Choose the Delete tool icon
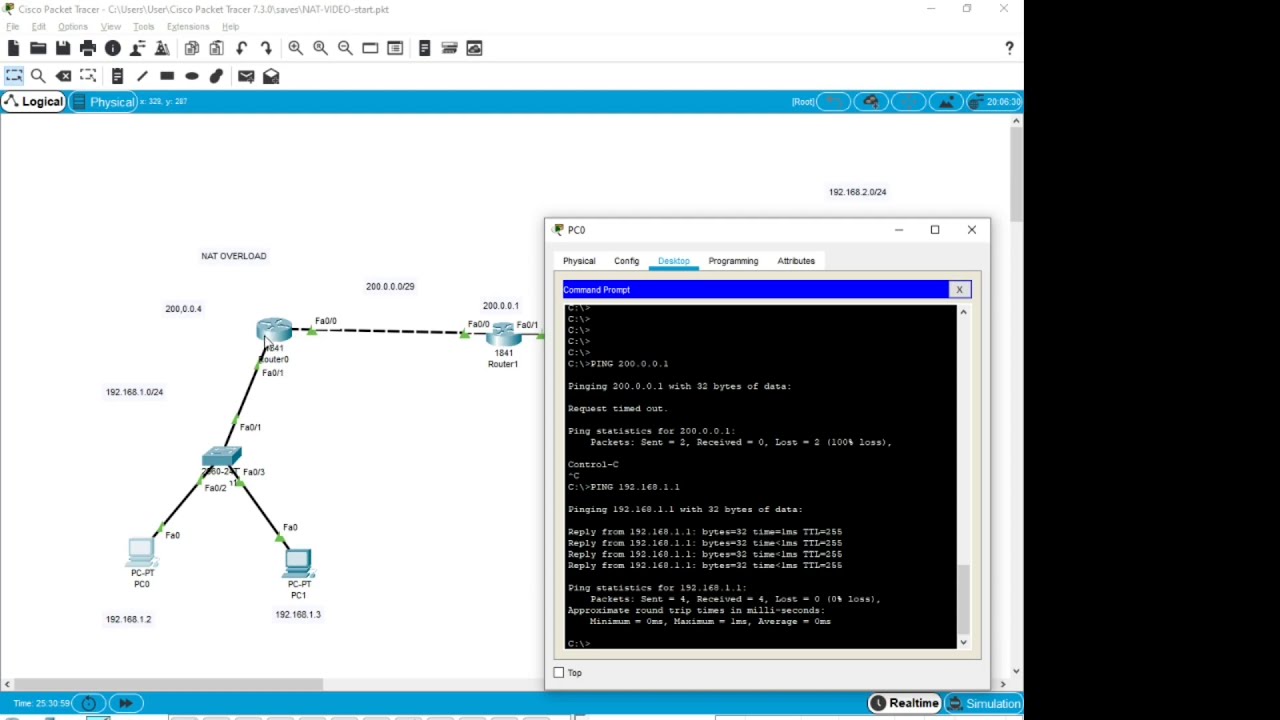The image size is (1280, 720). click(x=63, y=76)
